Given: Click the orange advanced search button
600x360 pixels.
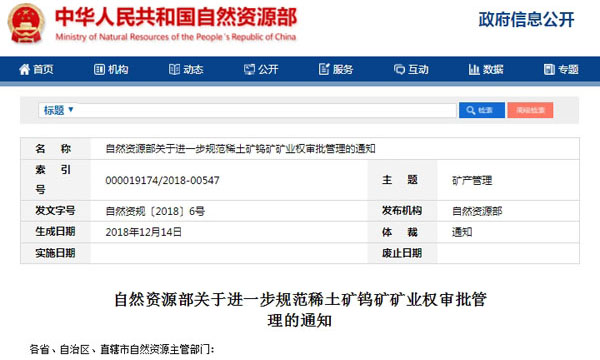Looking at the screenshot, I should point(530,110).
